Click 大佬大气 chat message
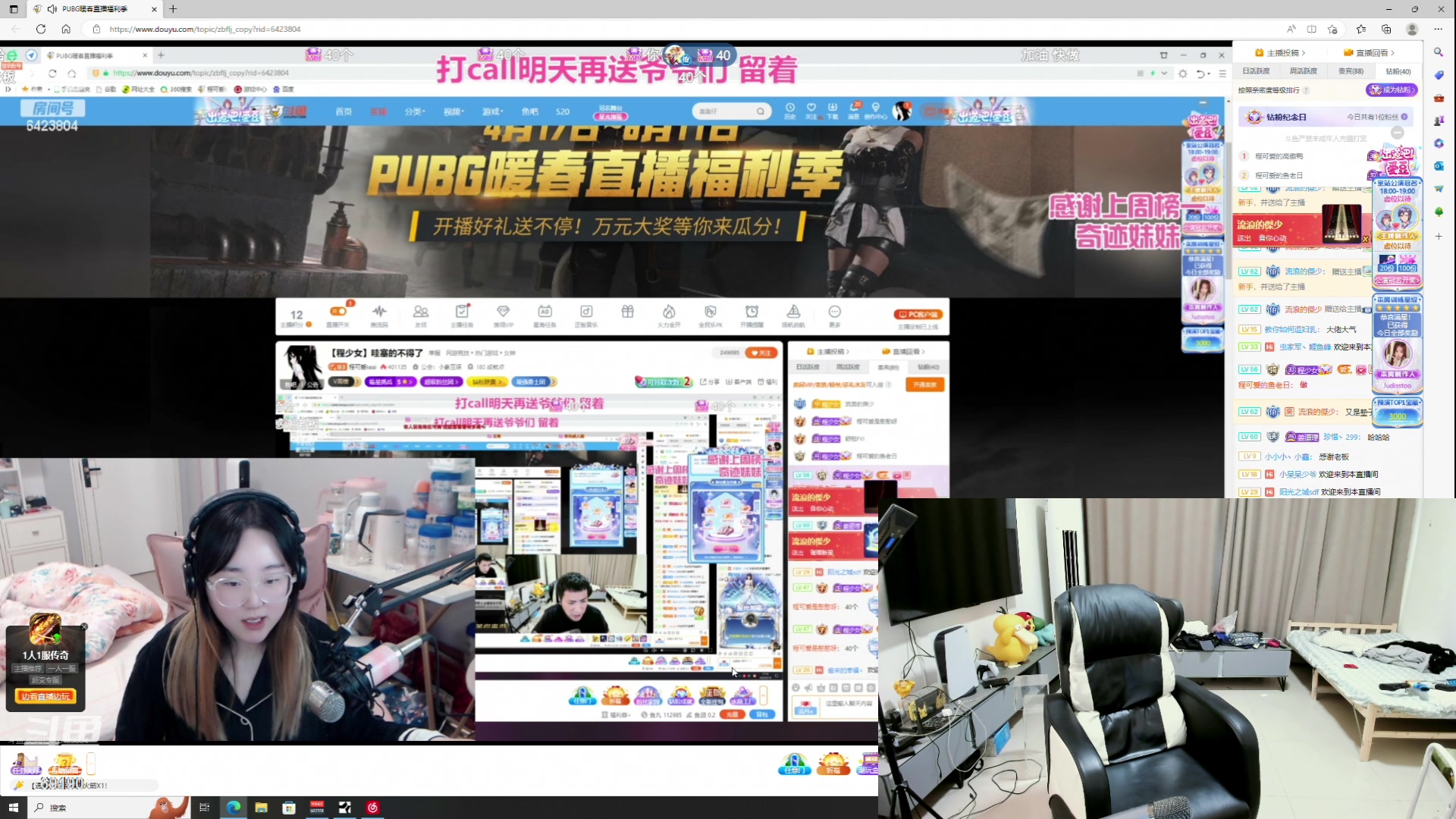This screenshot has height=819, width=1456. point(1341,329)
